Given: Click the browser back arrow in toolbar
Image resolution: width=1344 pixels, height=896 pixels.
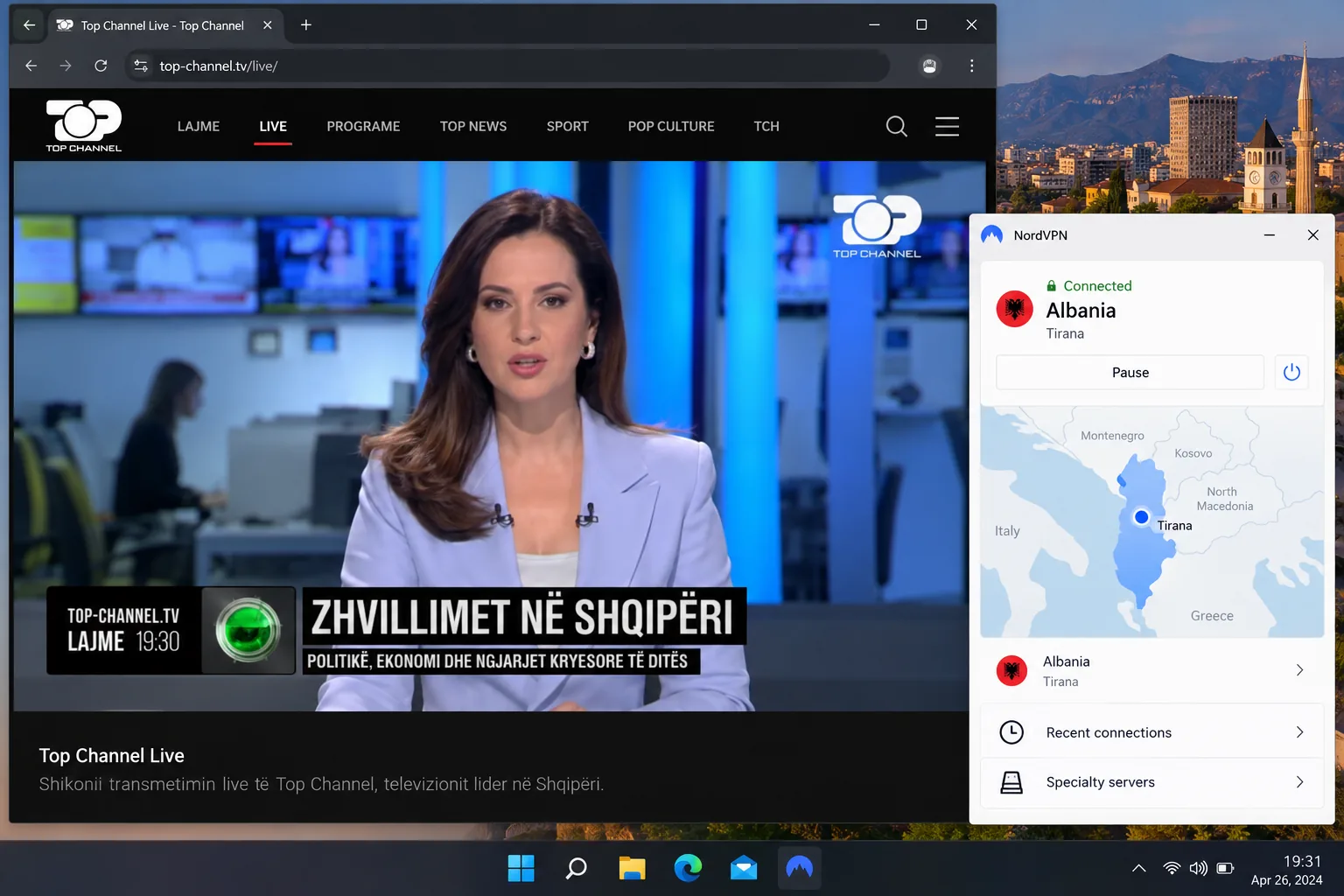Looking at the screenshot, I should coord(31,66).
